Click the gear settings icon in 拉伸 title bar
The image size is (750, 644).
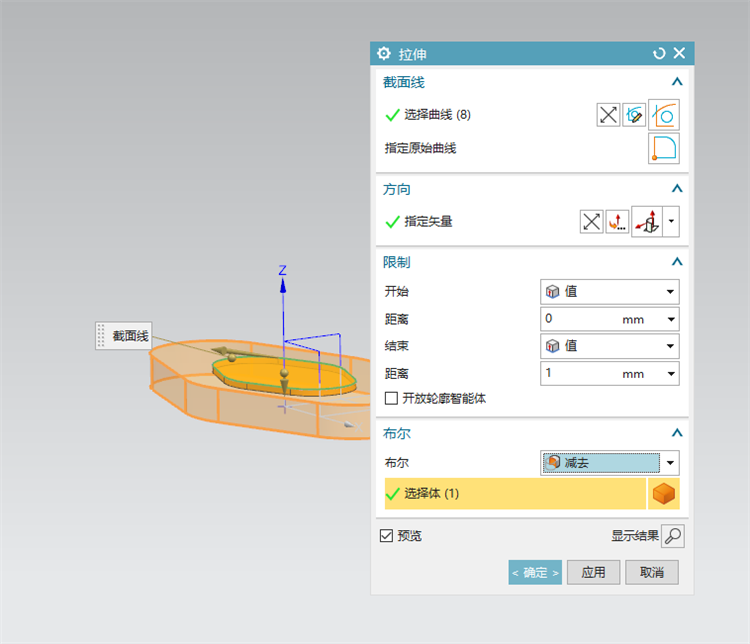pos(384,54)
